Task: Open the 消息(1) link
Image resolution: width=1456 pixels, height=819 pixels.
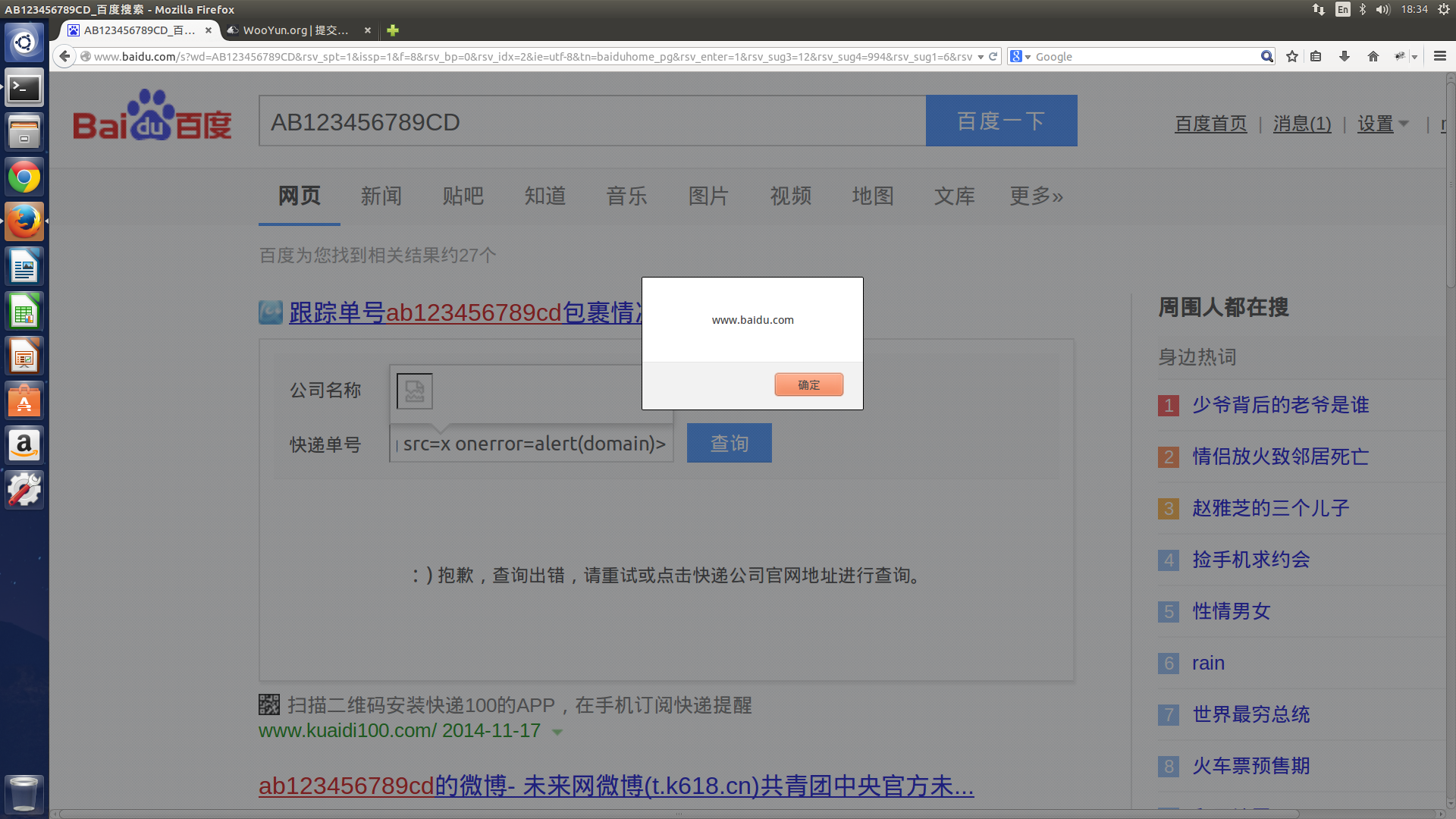Action: tap(1302, 124)
